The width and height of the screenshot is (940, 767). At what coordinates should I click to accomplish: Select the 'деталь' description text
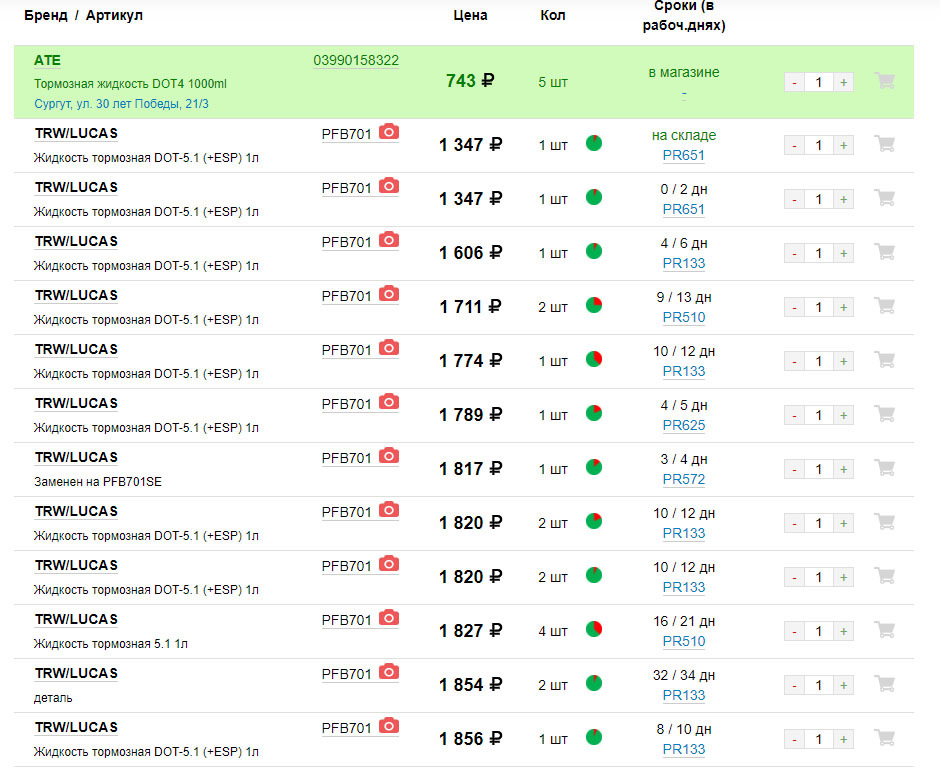click(x=53, y=698)
